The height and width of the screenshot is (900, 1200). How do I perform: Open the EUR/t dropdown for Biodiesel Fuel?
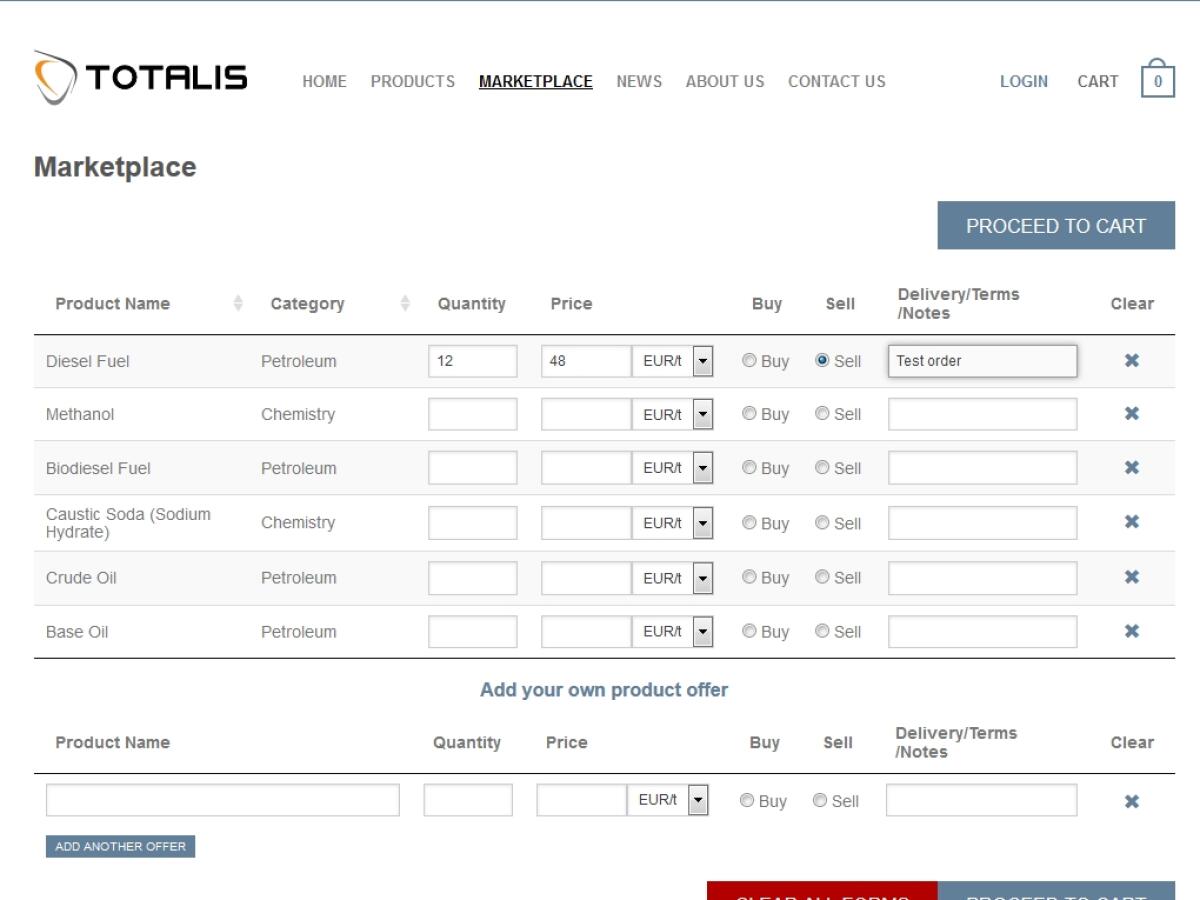pyautogui.click(x=703, y=467)
